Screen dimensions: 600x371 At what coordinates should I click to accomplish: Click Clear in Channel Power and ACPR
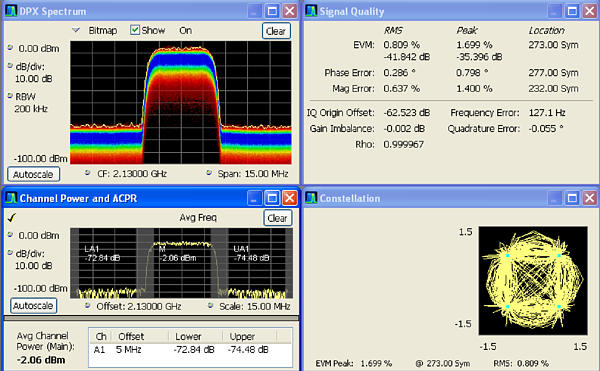[277, 218]
